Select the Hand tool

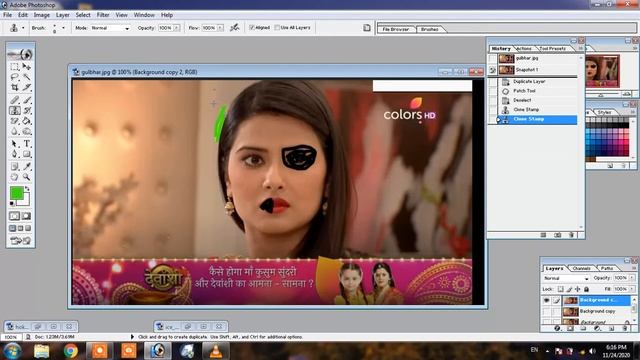point(15,177)
